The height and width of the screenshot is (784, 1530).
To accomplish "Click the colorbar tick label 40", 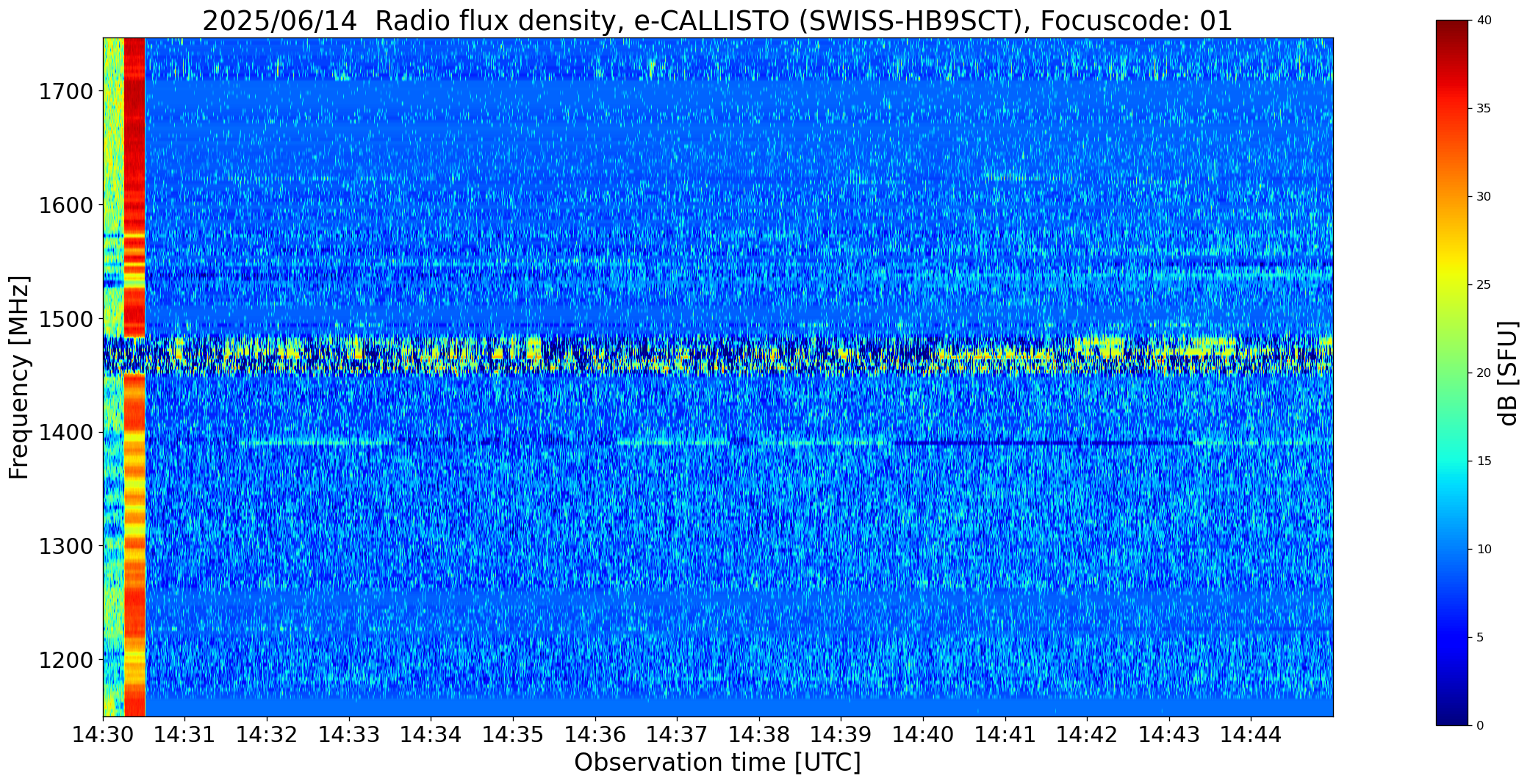I will click(x=1484, y=21).
